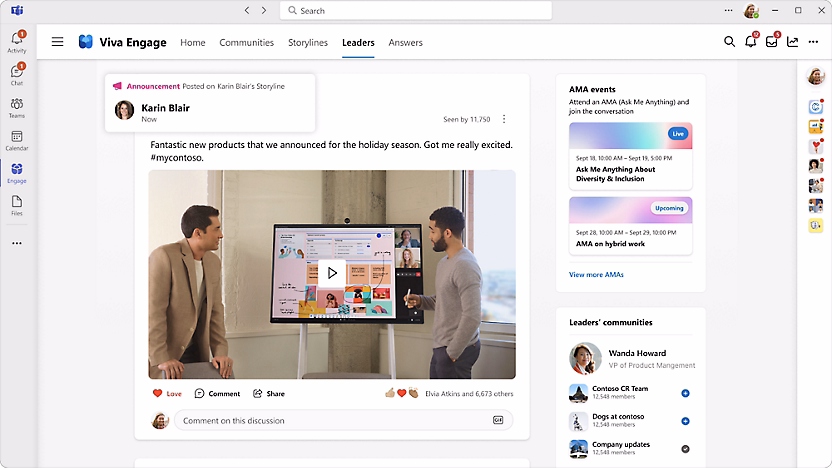Open post options next to Seen by 11,750
The height and width of the screenshot is (468, 832).
tap(504, 119)
